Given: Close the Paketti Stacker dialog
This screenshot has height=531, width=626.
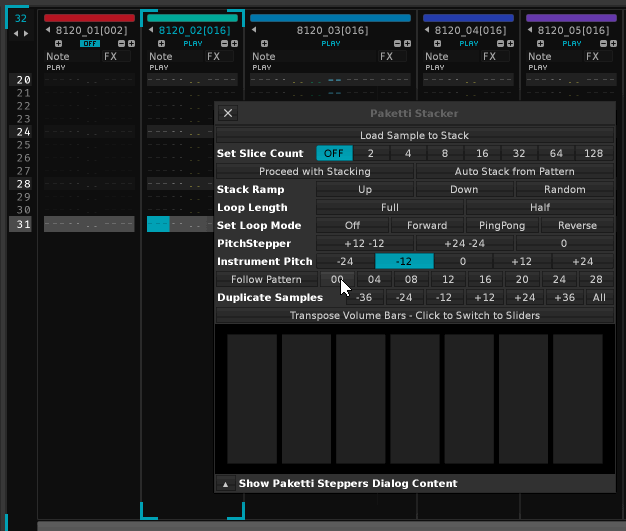Looking at the screenshot, I should point(228,114).
